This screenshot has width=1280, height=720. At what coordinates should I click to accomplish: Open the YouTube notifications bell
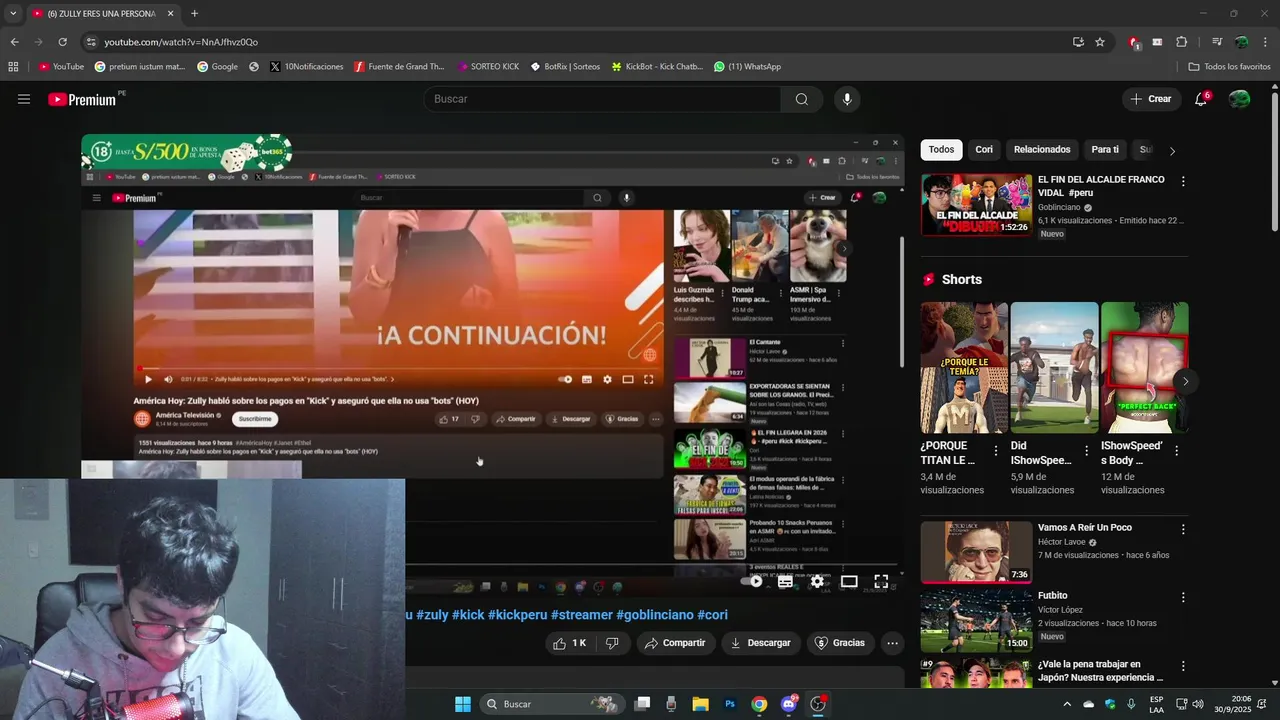point(1201,99)
